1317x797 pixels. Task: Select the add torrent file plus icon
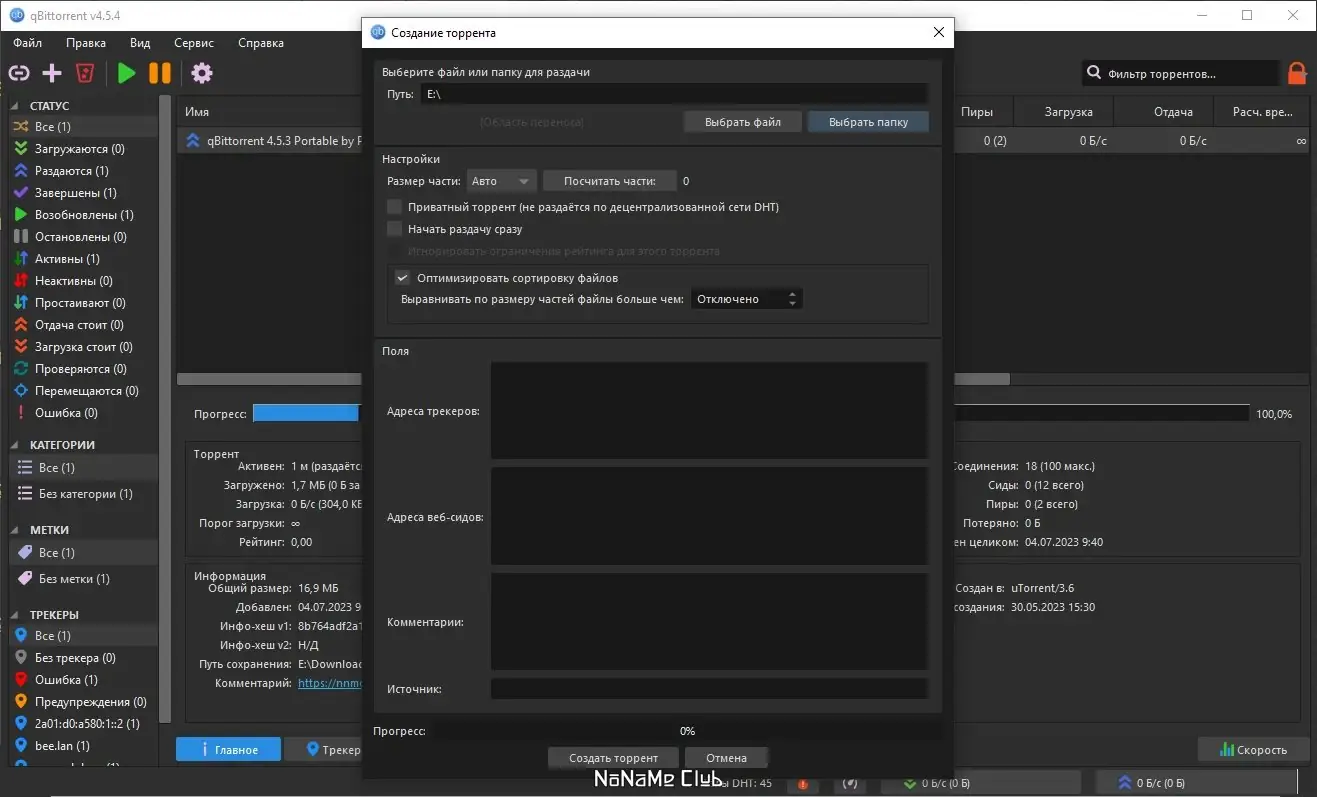[51, 72]
